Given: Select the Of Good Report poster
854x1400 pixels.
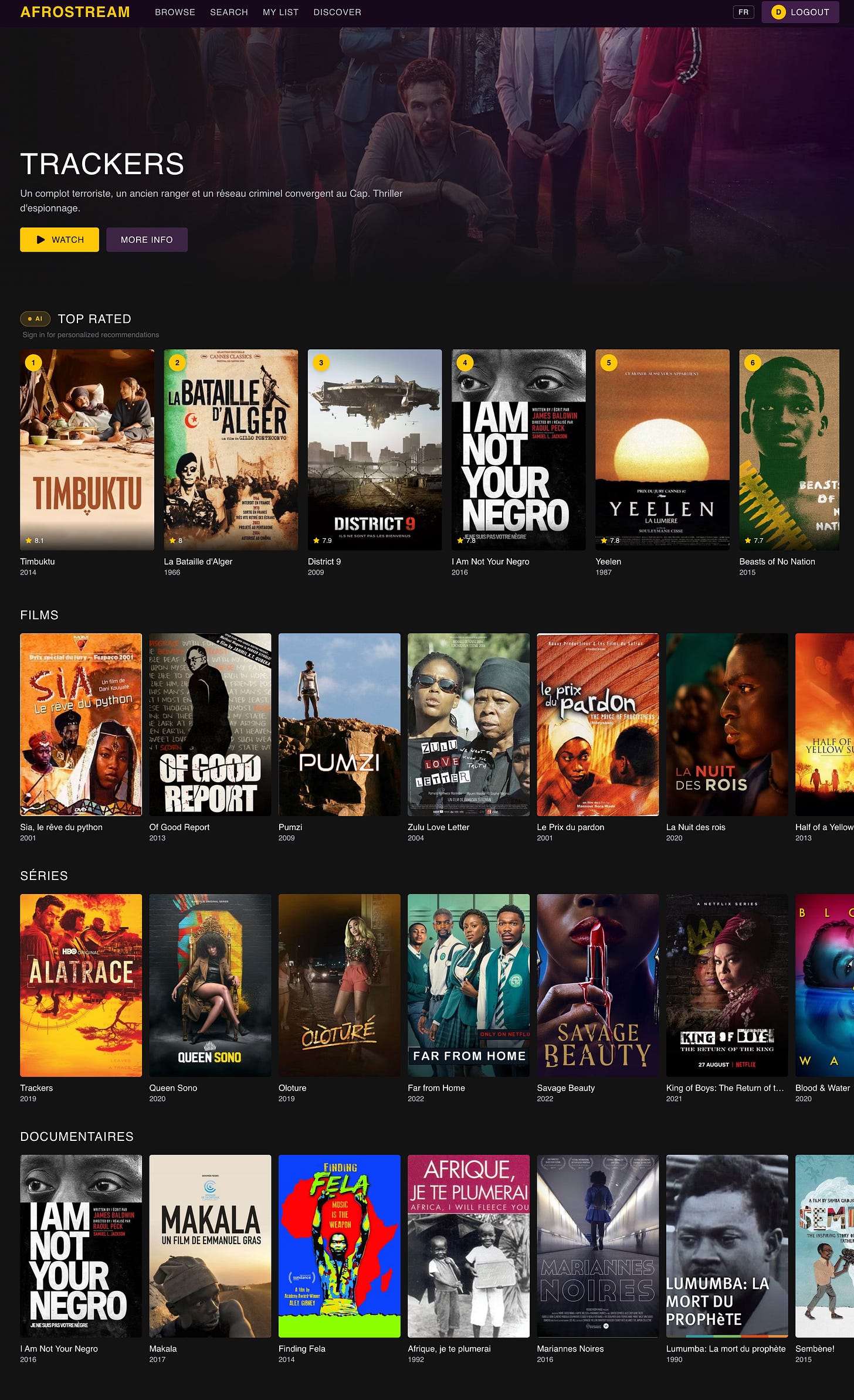Looking at the screenshot, I should point(210,724).
